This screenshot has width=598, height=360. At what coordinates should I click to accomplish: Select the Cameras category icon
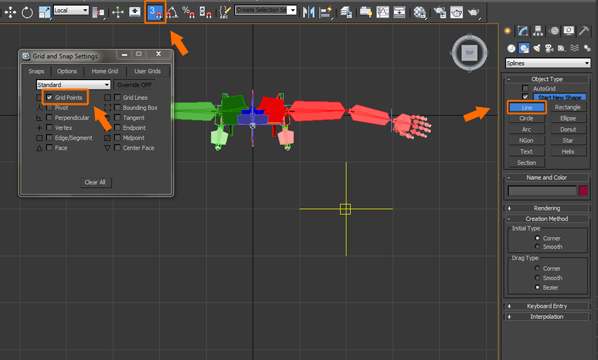(549, 48)
